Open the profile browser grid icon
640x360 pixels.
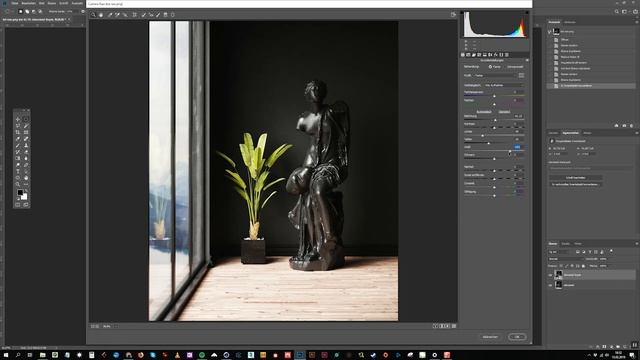[521, 76]
